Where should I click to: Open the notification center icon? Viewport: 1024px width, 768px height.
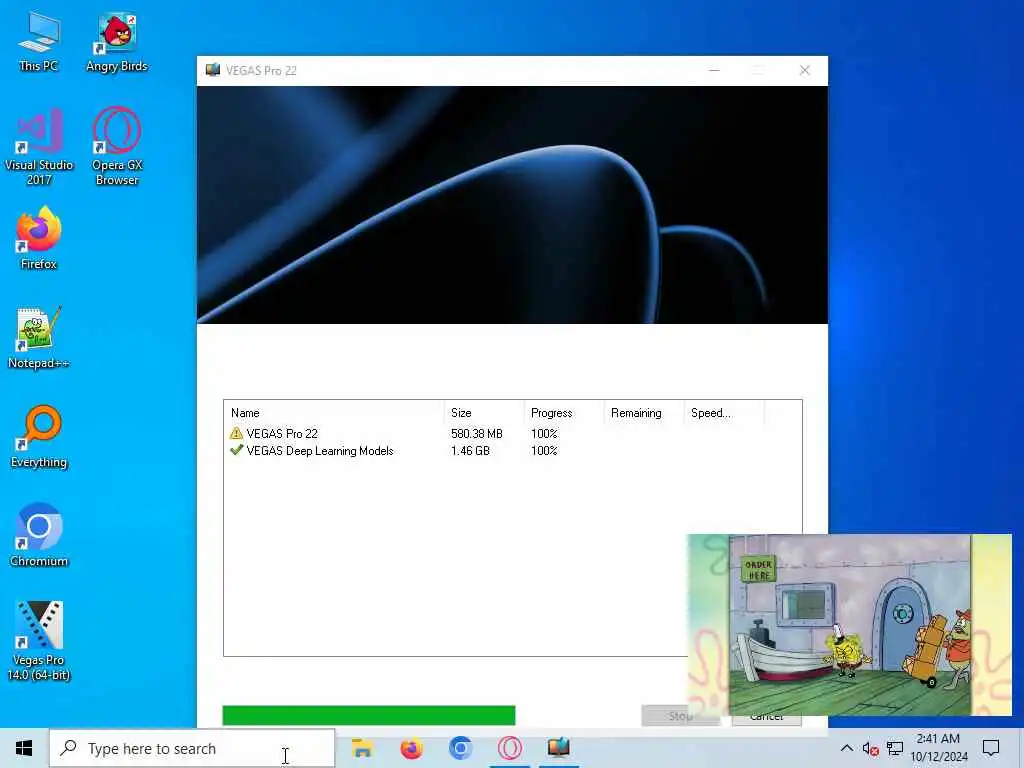pyautogui.click(x=991, y=748)
